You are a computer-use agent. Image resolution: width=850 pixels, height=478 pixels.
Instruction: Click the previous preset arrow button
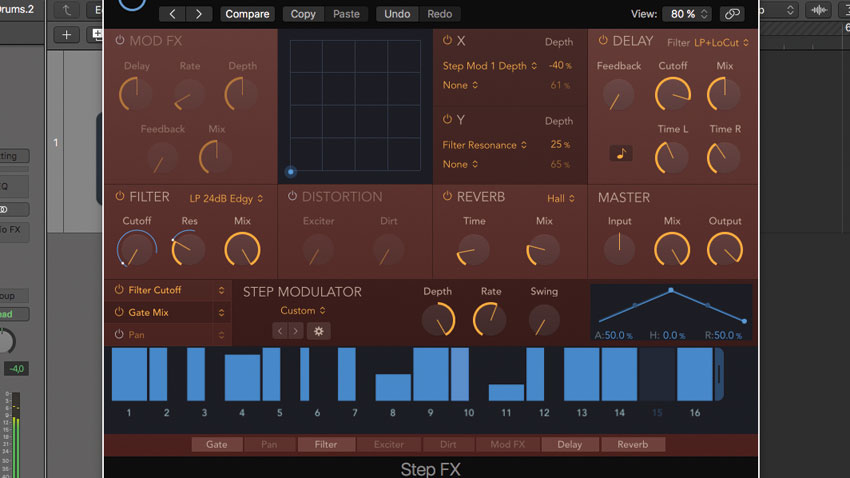[172, 14]
